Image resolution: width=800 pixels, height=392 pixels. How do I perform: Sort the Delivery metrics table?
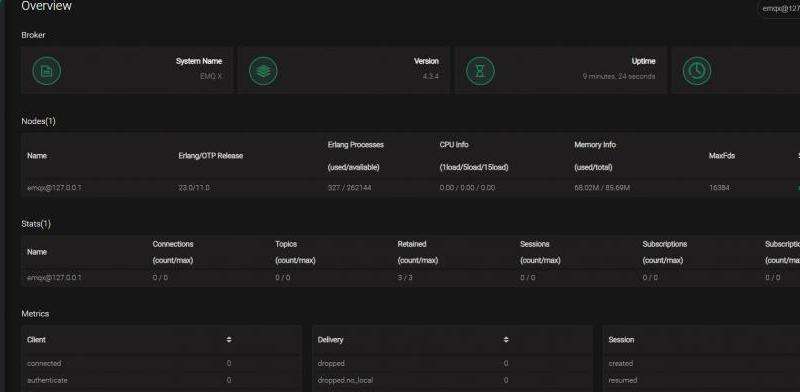tap(506, 339)
